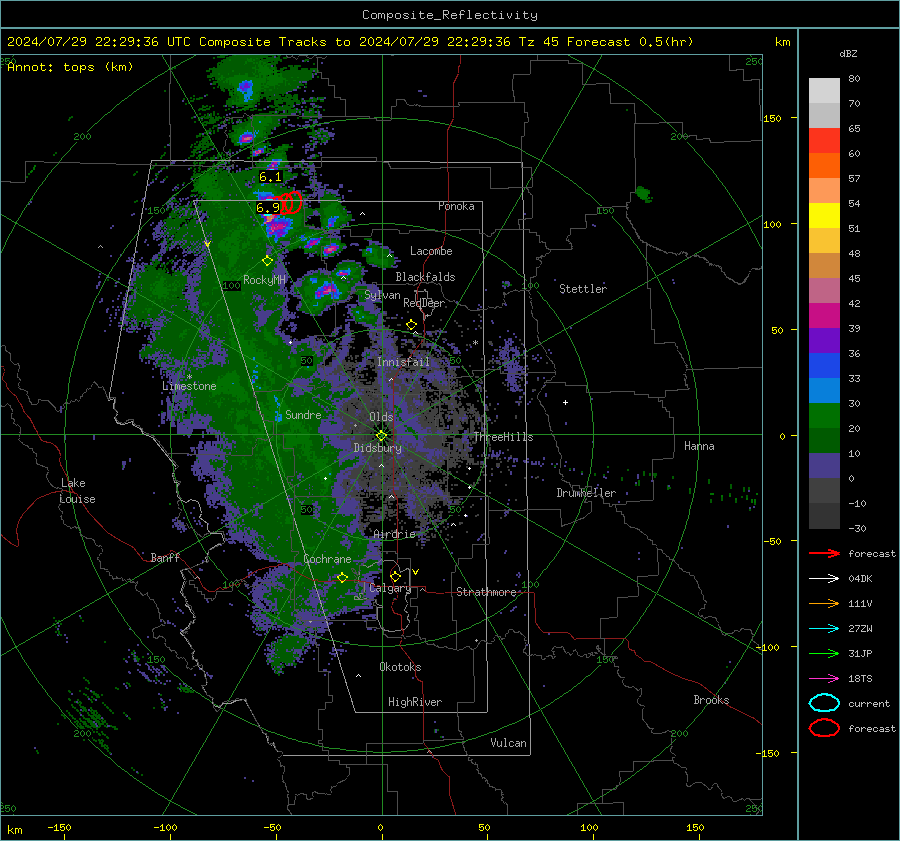Select the cyan 27ZW track arrow
Viewport: 900px width, 841px height.
click(x=824, y=629)
